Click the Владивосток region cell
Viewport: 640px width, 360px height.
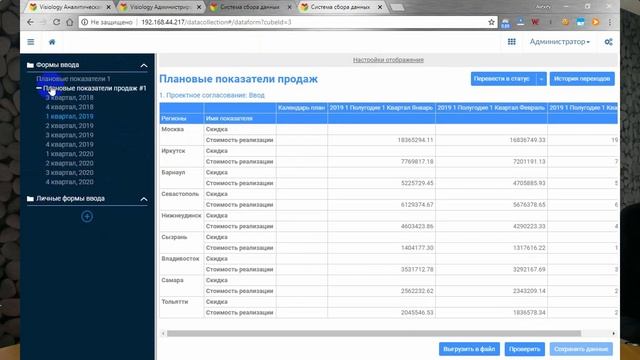(x=181, y=264)
